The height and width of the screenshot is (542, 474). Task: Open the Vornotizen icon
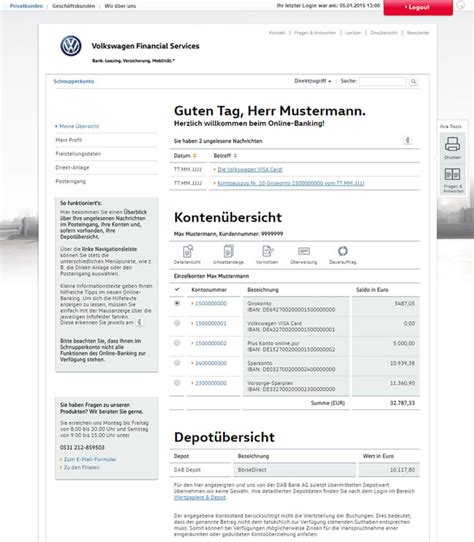267,254
